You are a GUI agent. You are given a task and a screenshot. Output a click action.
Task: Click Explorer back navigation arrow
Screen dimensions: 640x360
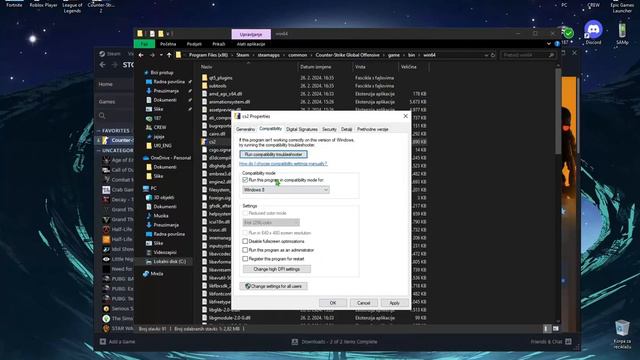tap(141, 55)
